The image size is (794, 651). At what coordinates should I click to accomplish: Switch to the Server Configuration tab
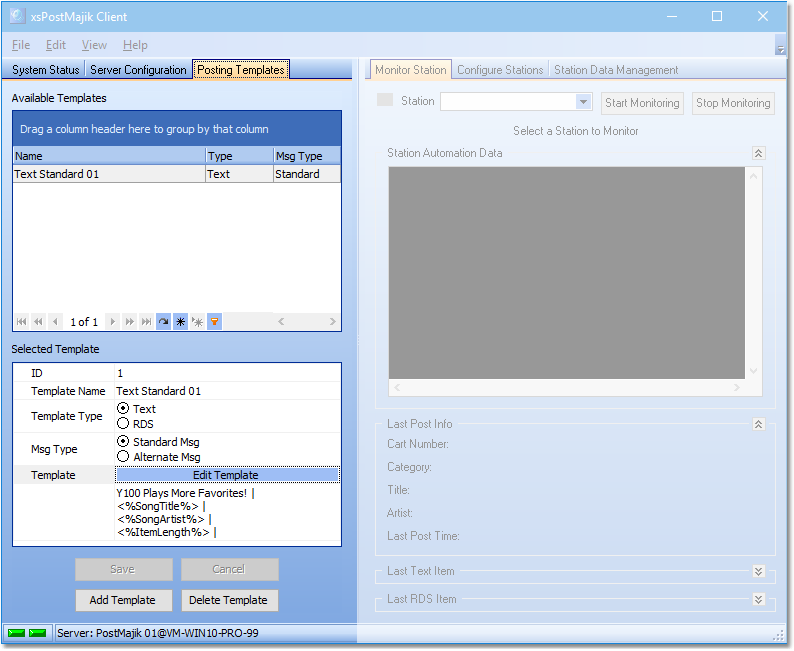(x=138, y=70)
